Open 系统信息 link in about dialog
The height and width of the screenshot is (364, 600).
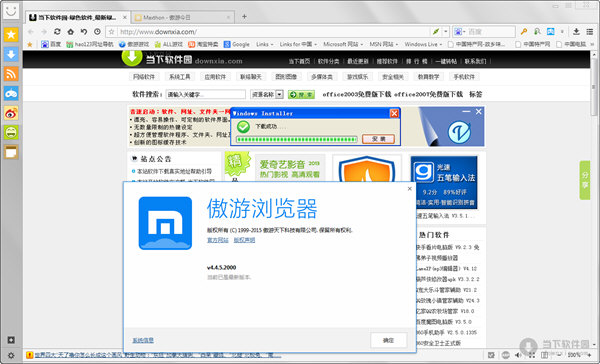point(143,340)
